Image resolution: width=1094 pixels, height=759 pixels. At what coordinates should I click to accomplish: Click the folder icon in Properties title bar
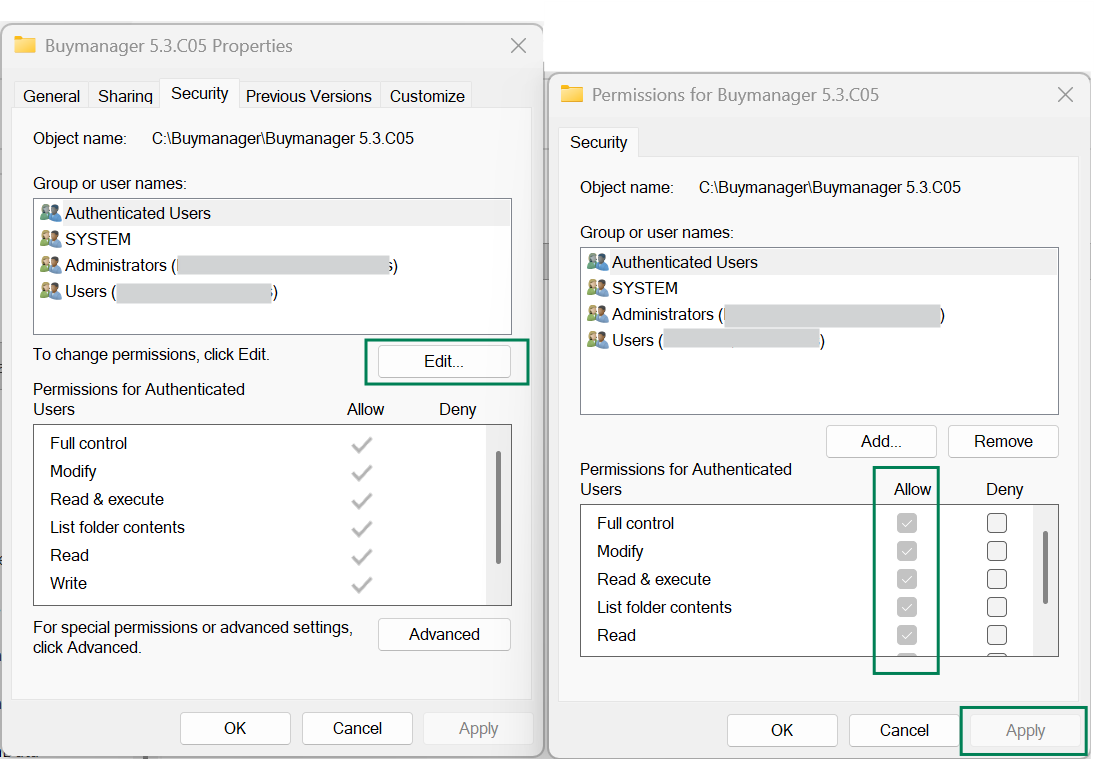(x=25, y=45)
